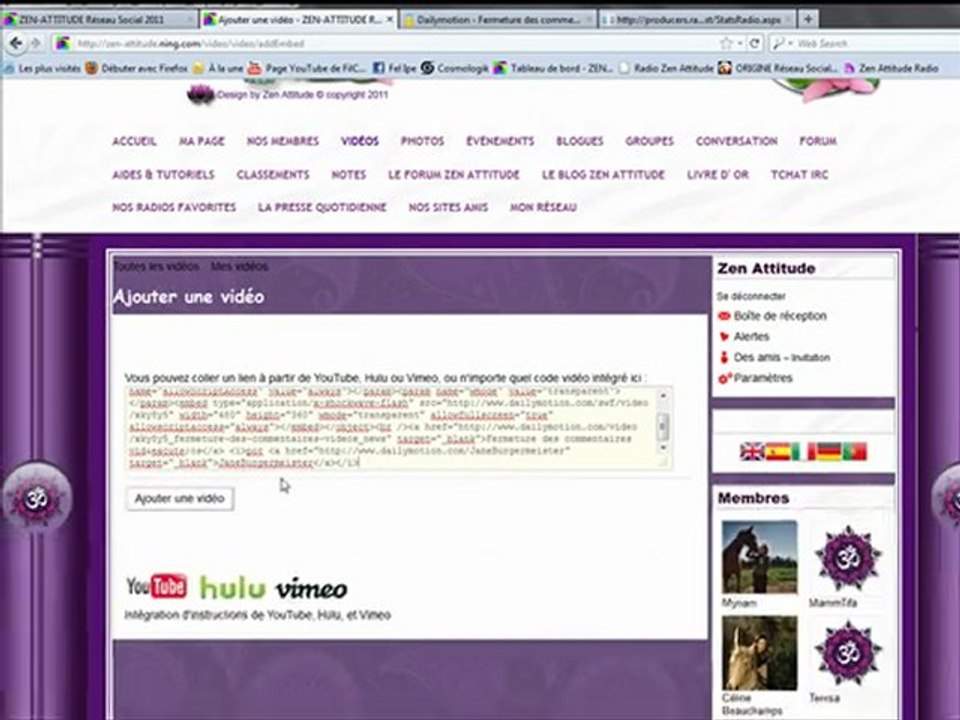The width and height of the screenshot is (960, 720).
Task: Reload the page with the refresh icon
Action: 754,43
